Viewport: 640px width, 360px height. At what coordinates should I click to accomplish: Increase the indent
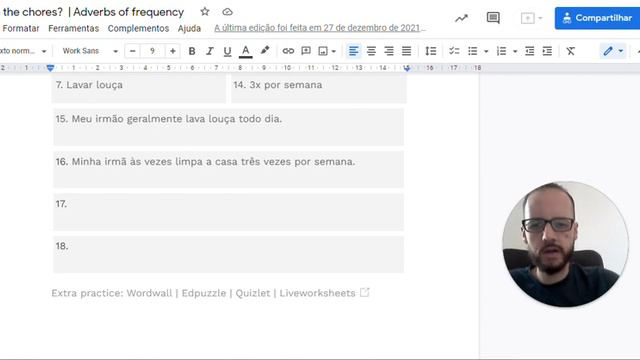tap(547, 51)
